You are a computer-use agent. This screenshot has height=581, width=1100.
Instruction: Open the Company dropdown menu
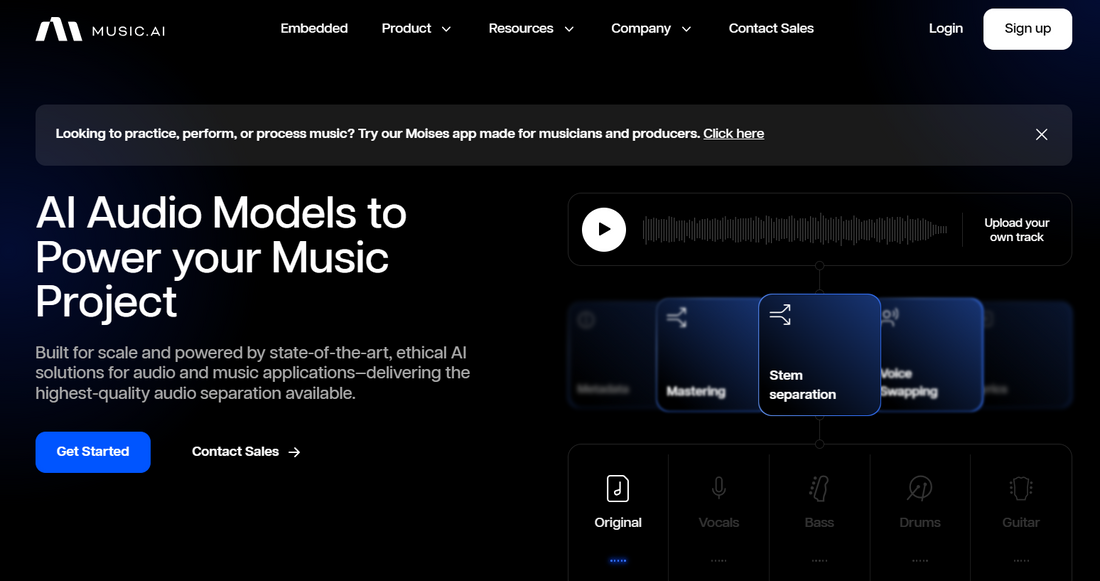(651, 29)
